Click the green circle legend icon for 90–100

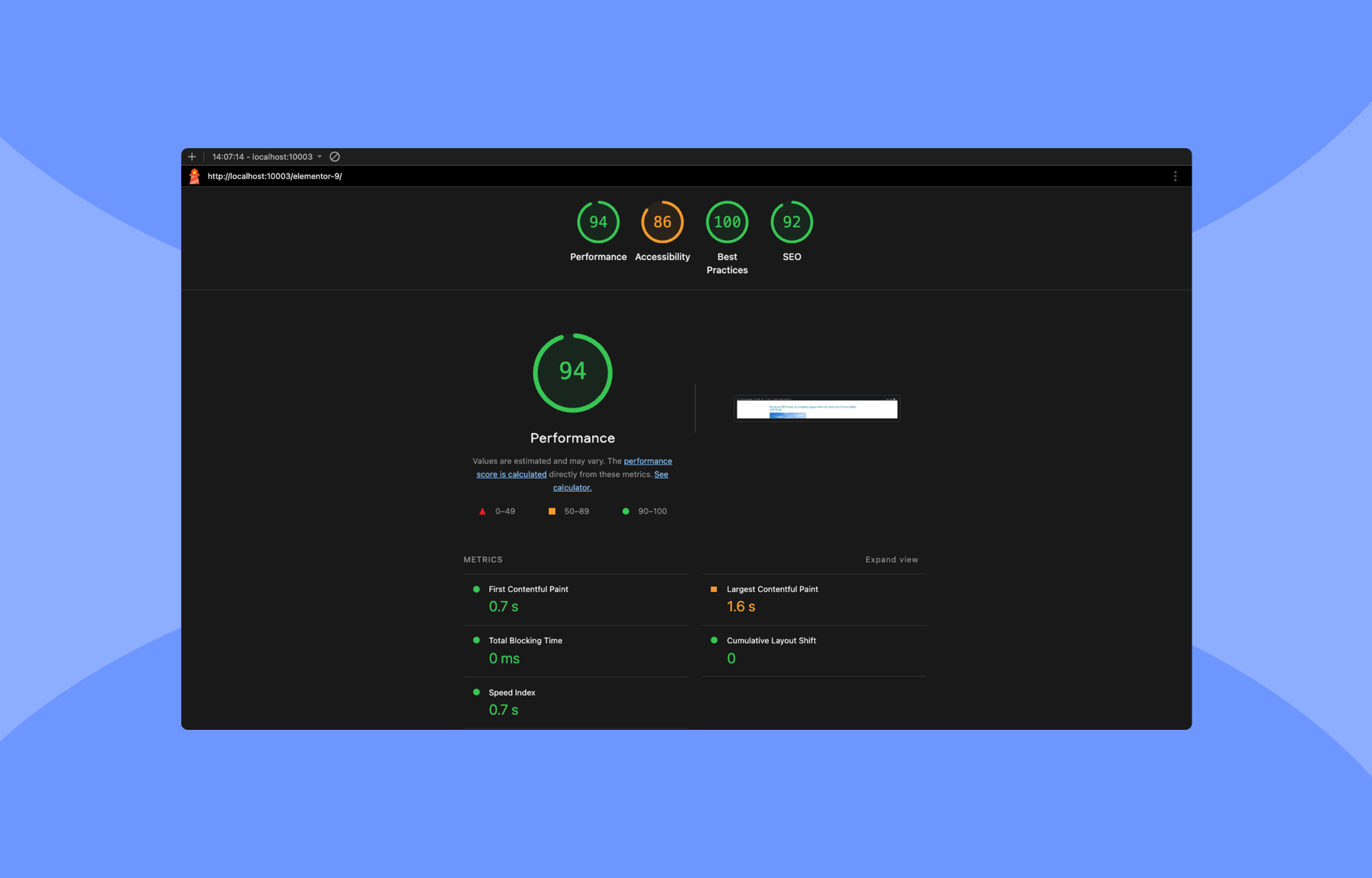(x=625, y=511)
